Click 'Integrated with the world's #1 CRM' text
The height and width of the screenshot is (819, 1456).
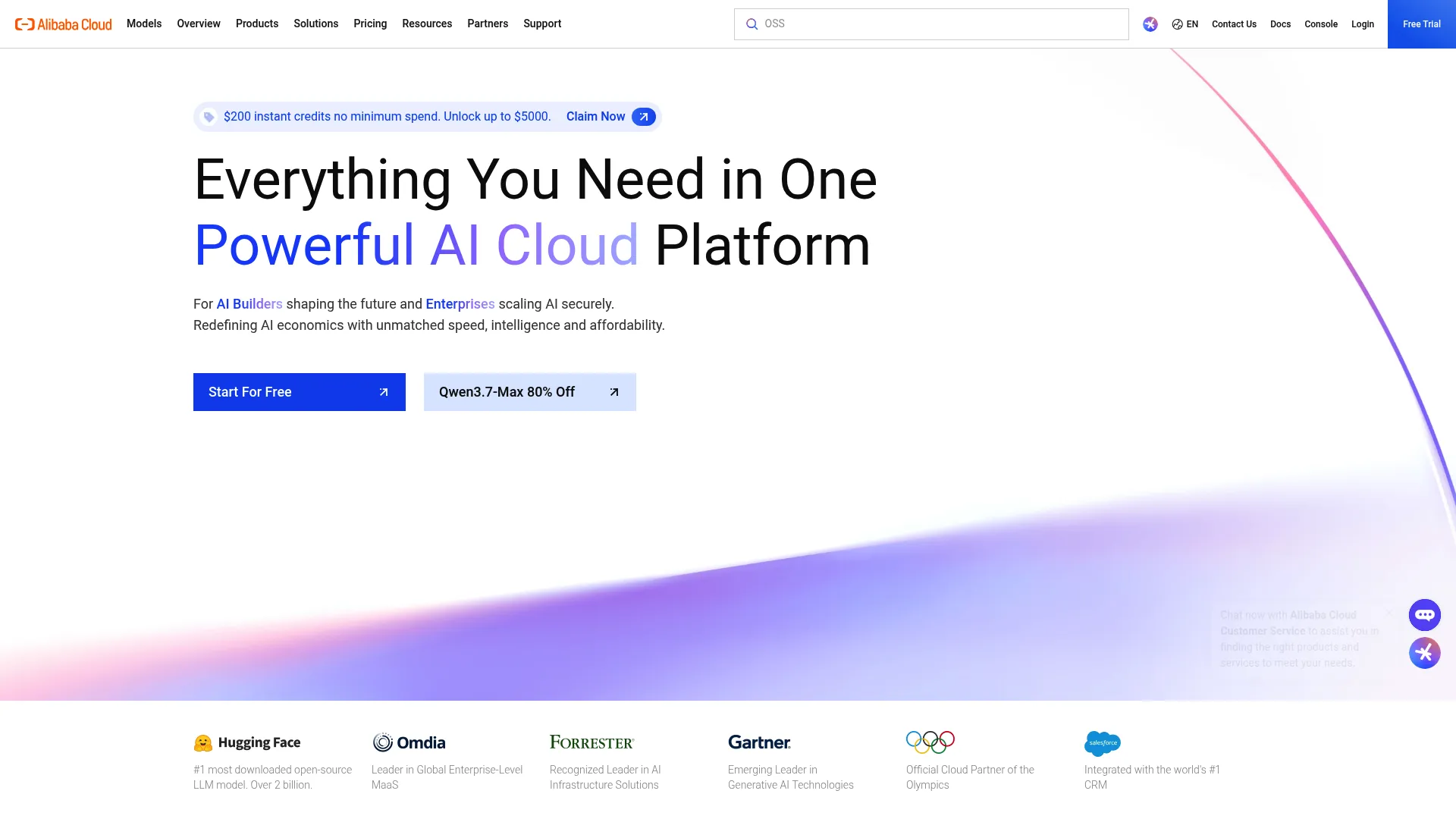[1152, 777]
